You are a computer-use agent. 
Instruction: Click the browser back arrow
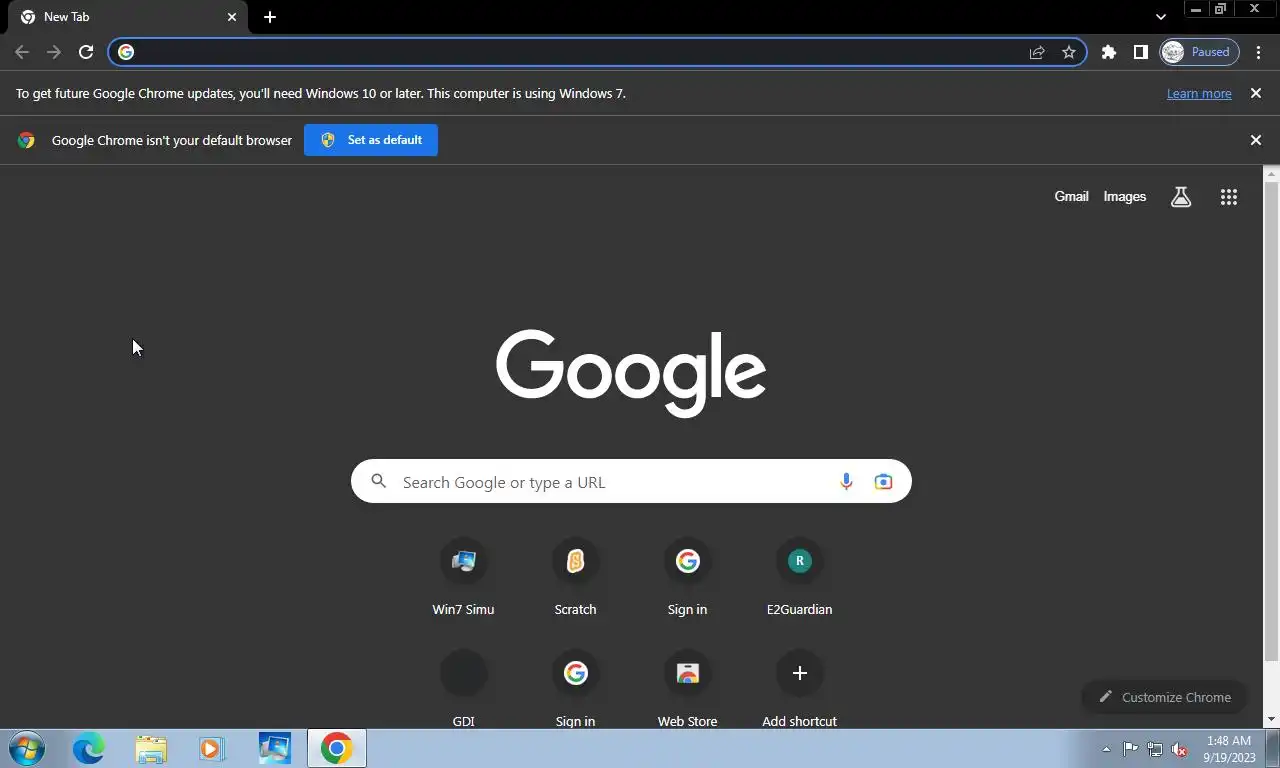(22, 52)
